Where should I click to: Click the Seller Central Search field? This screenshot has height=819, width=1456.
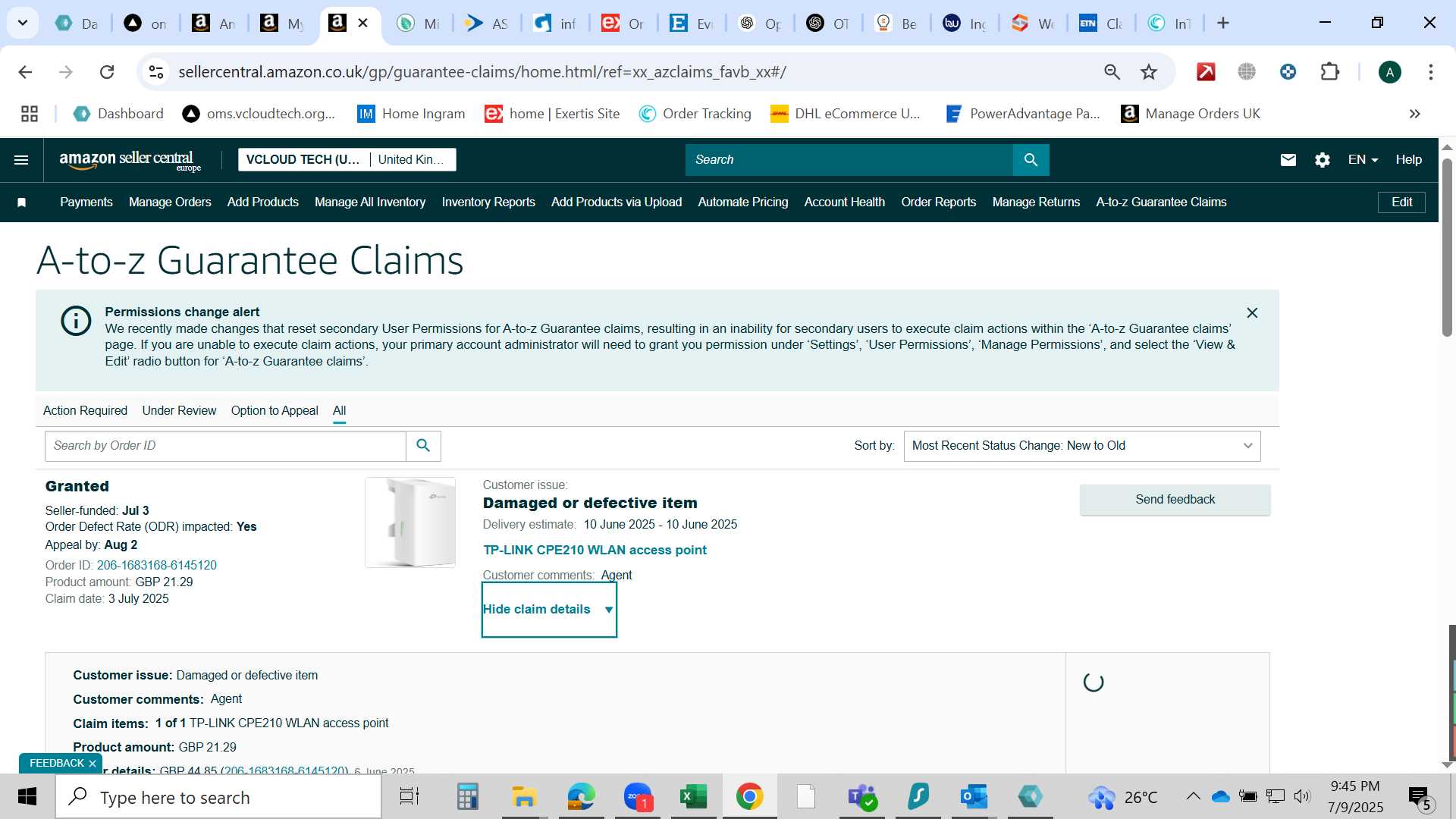pyautogui.click(x=849, y=160)
